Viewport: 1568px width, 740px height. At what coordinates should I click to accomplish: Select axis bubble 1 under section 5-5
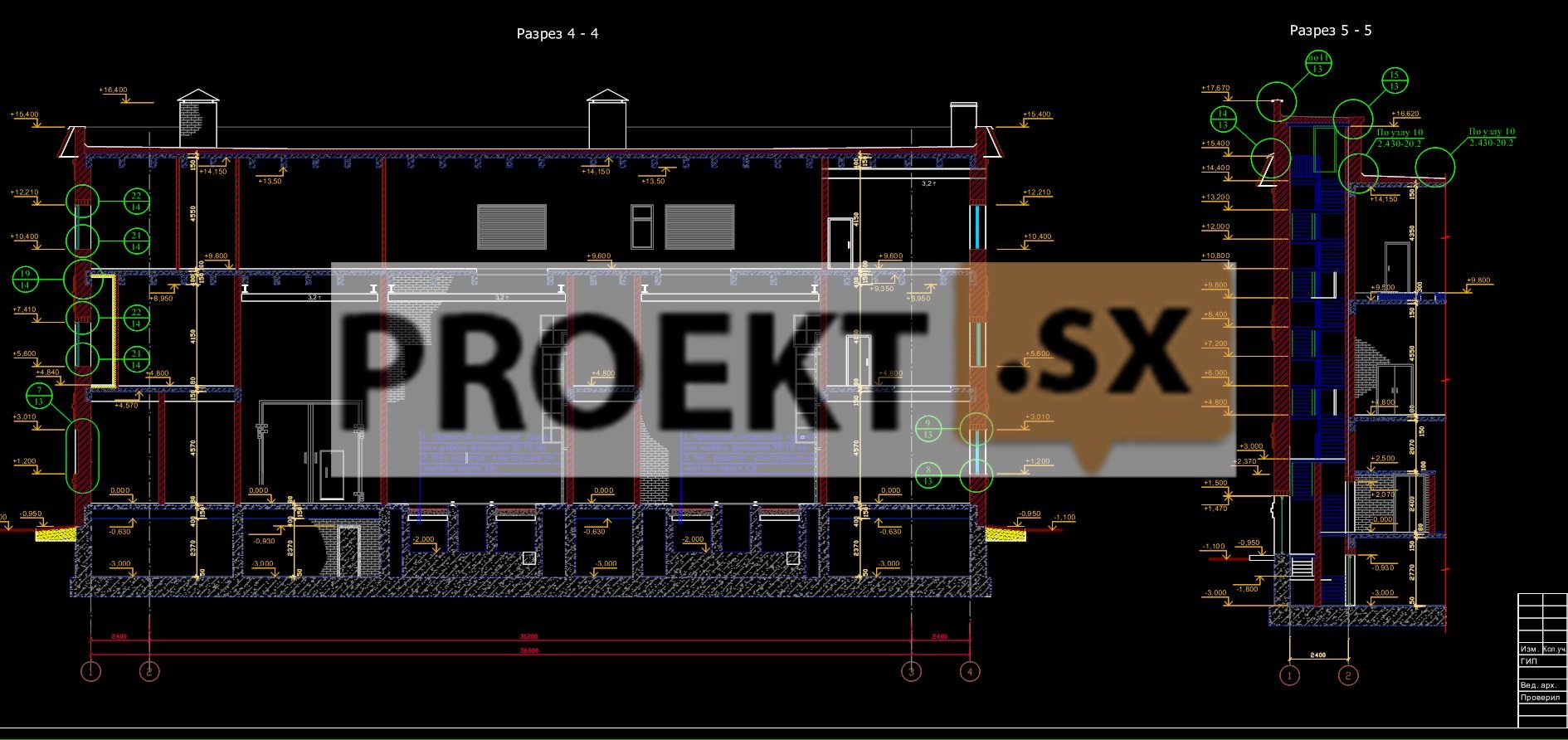click(1289, 676)
